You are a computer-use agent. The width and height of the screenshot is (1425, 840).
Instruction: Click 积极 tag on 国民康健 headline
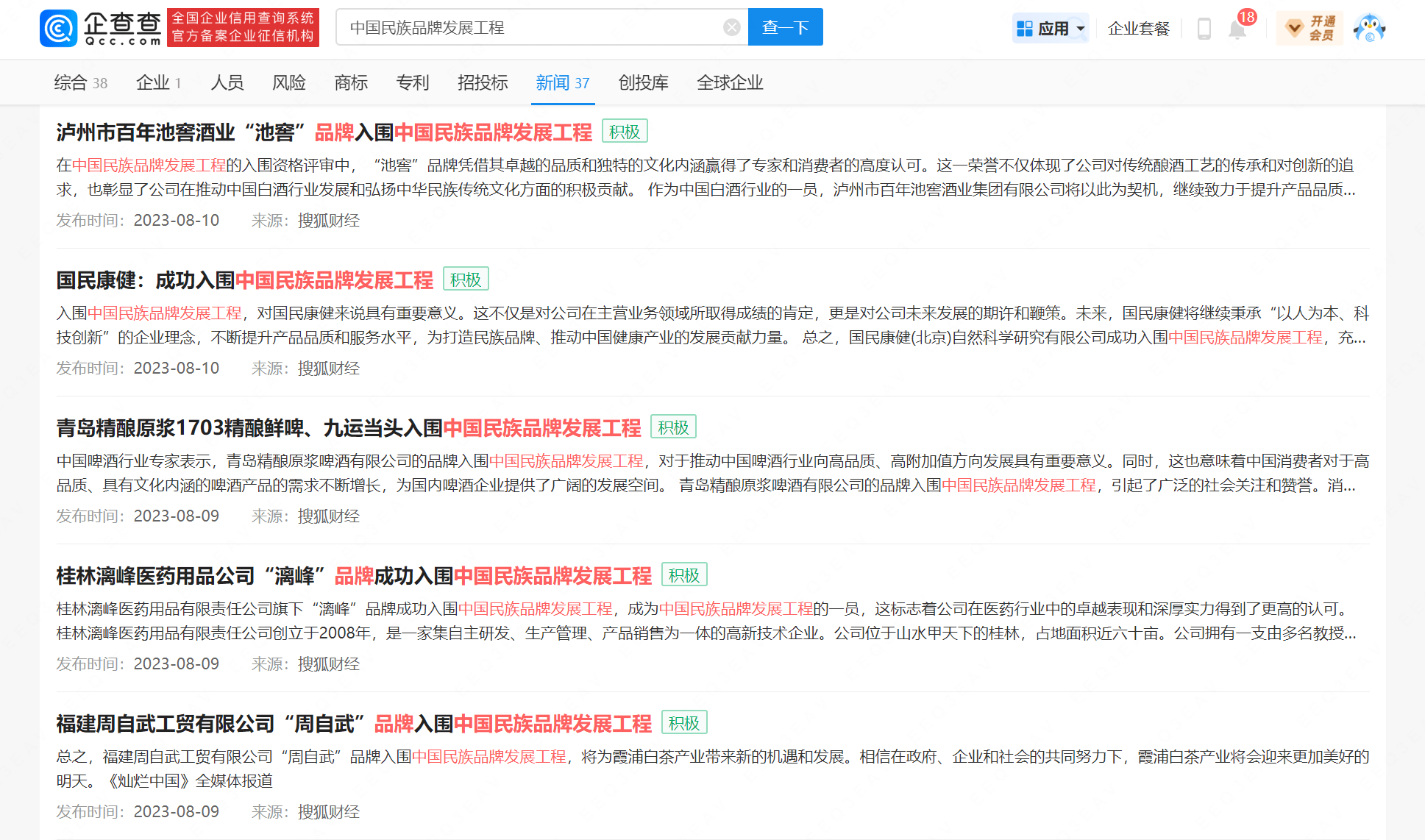pyautogui.click(x=466, y=280)
